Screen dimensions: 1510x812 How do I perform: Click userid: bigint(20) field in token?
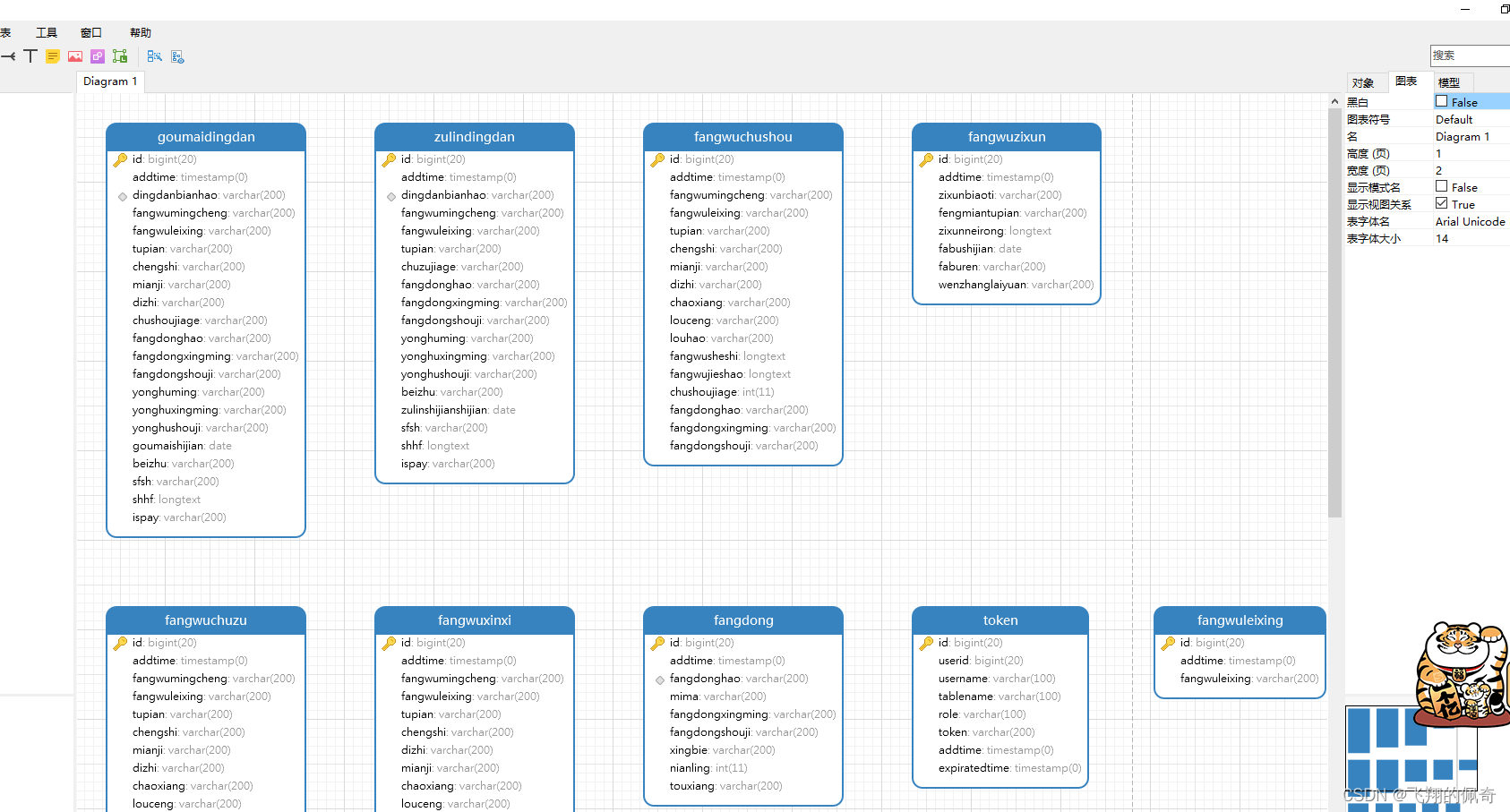pos(981,661)
